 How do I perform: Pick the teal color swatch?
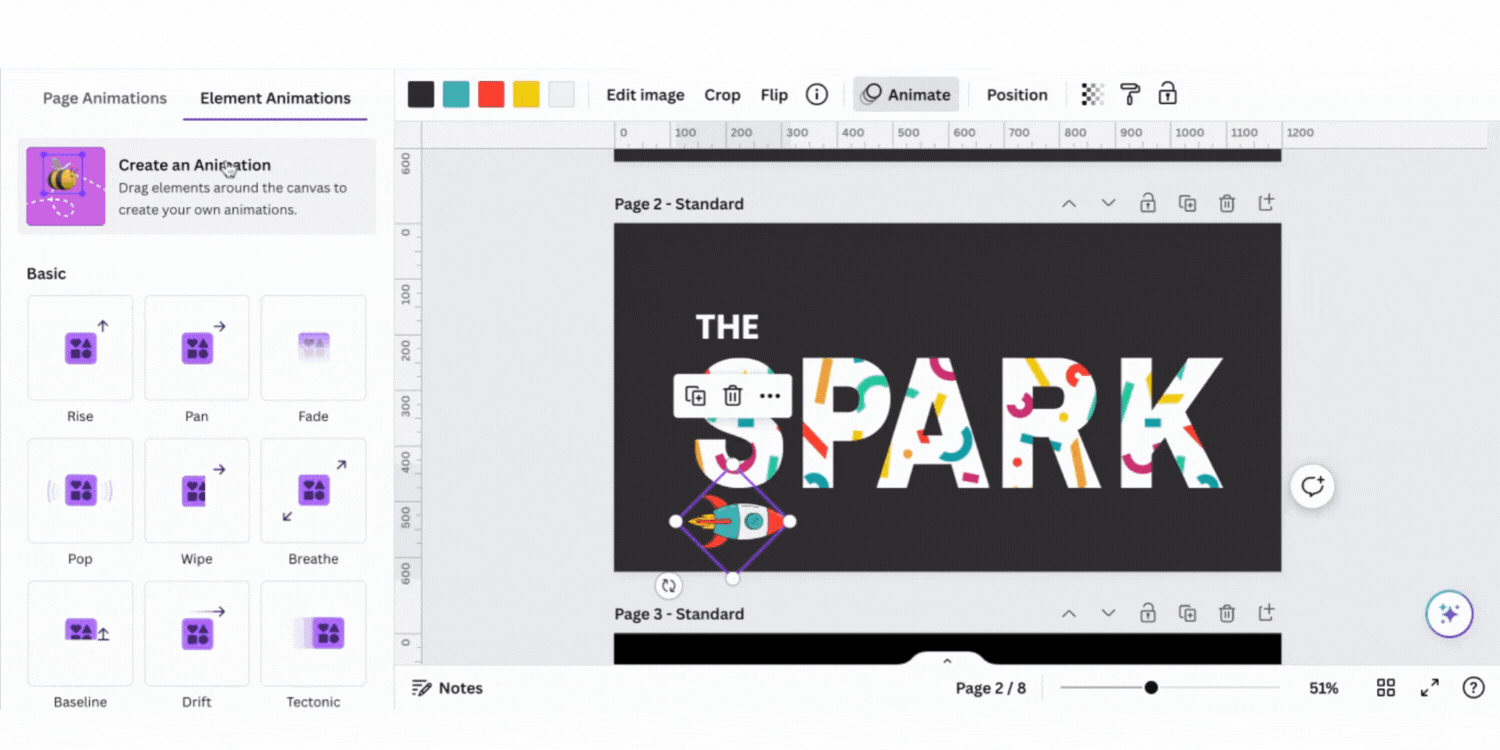[x=456, y=95]
